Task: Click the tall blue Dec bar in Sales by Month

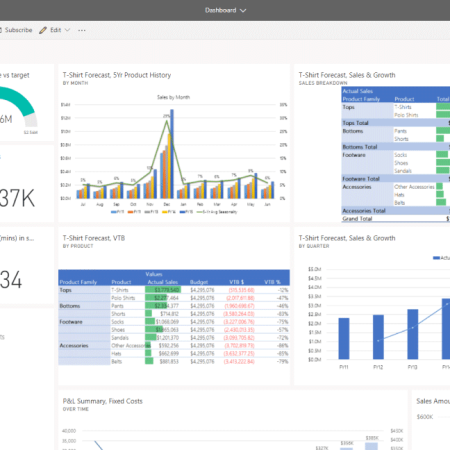Action: click(x=172, y=154)
